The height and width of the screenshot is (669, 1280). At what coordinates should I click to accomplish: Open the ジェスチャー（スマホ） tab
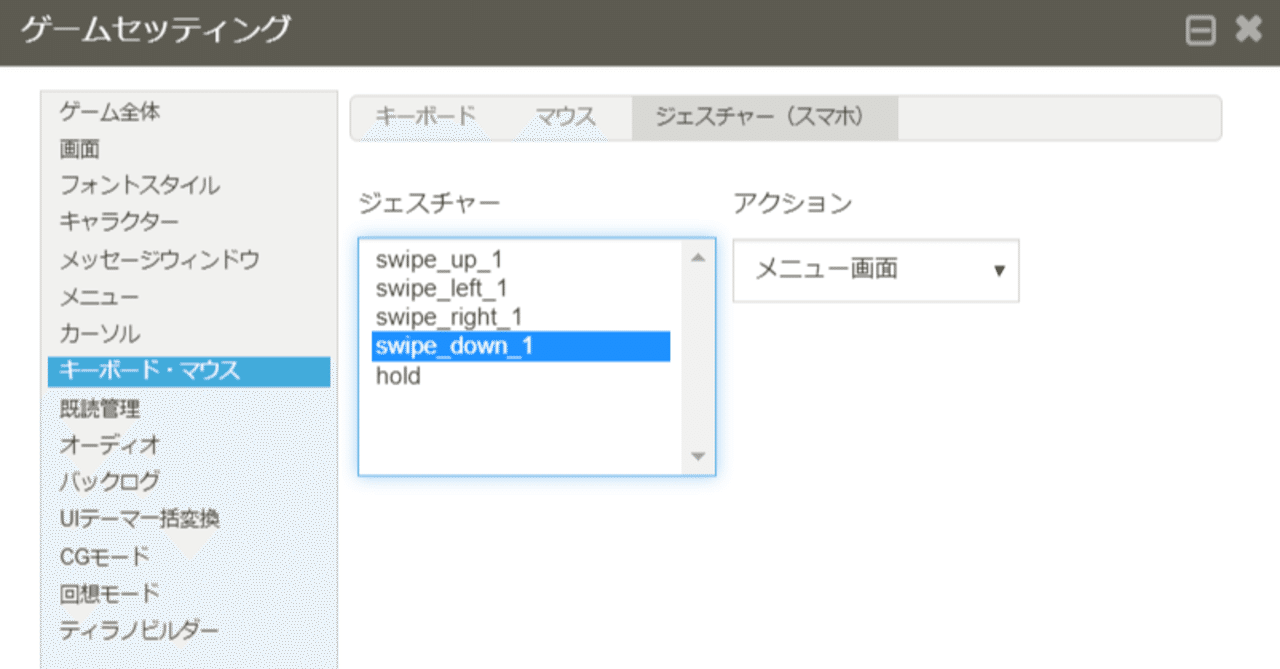tap(762, 116)
